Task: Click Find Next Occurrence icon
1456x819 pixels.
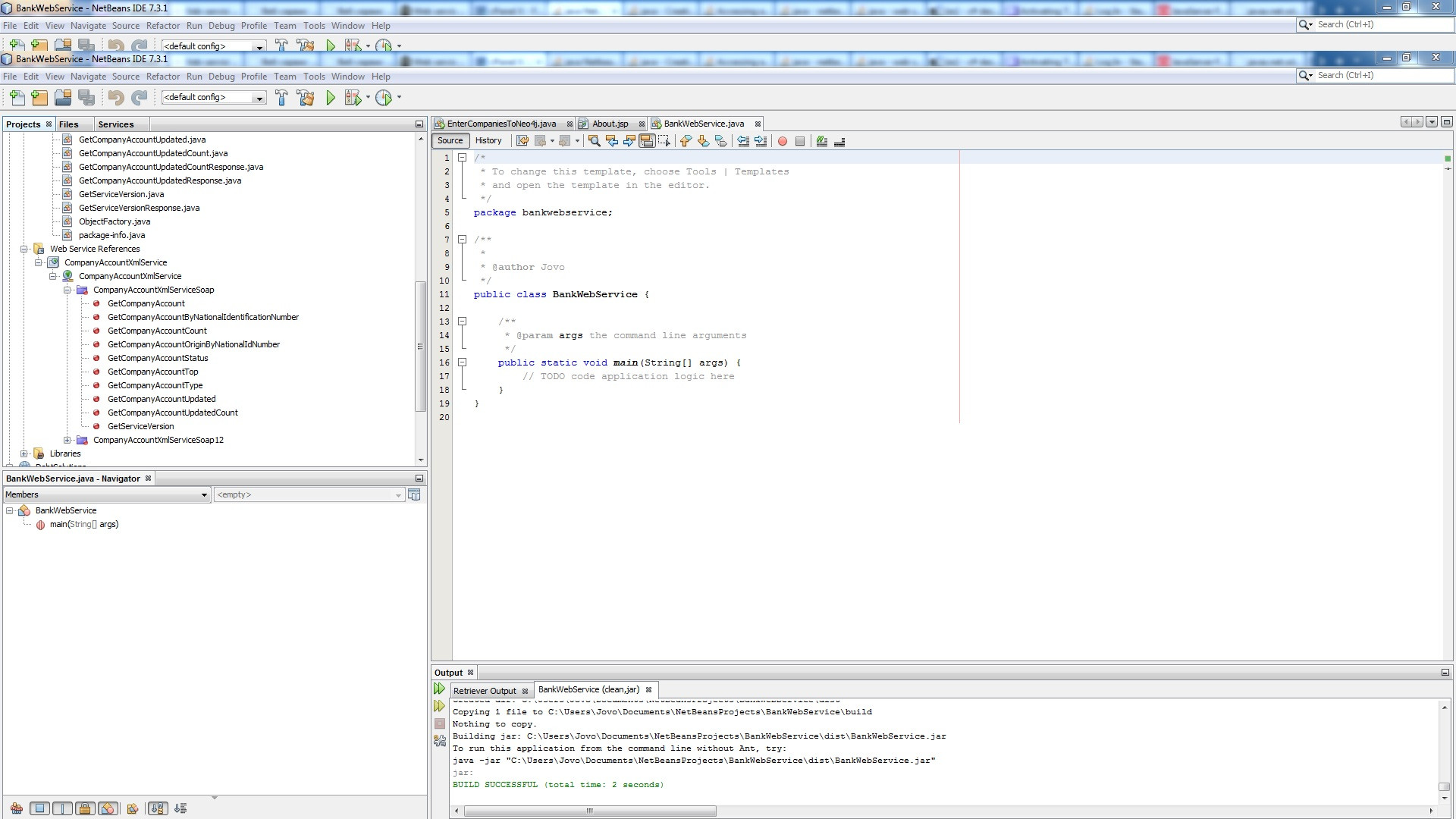Action: click(x=629, y=141)
